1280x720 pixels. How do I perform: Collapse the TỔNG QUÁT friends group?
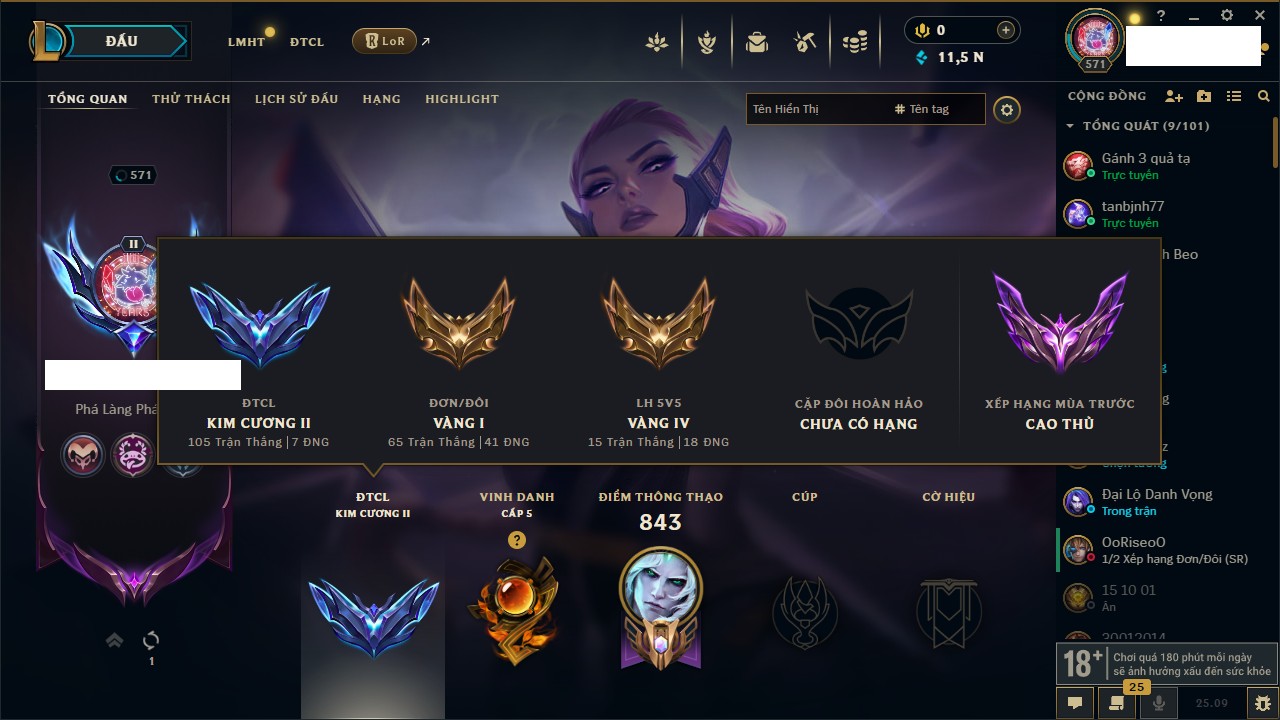point(1070,126)
